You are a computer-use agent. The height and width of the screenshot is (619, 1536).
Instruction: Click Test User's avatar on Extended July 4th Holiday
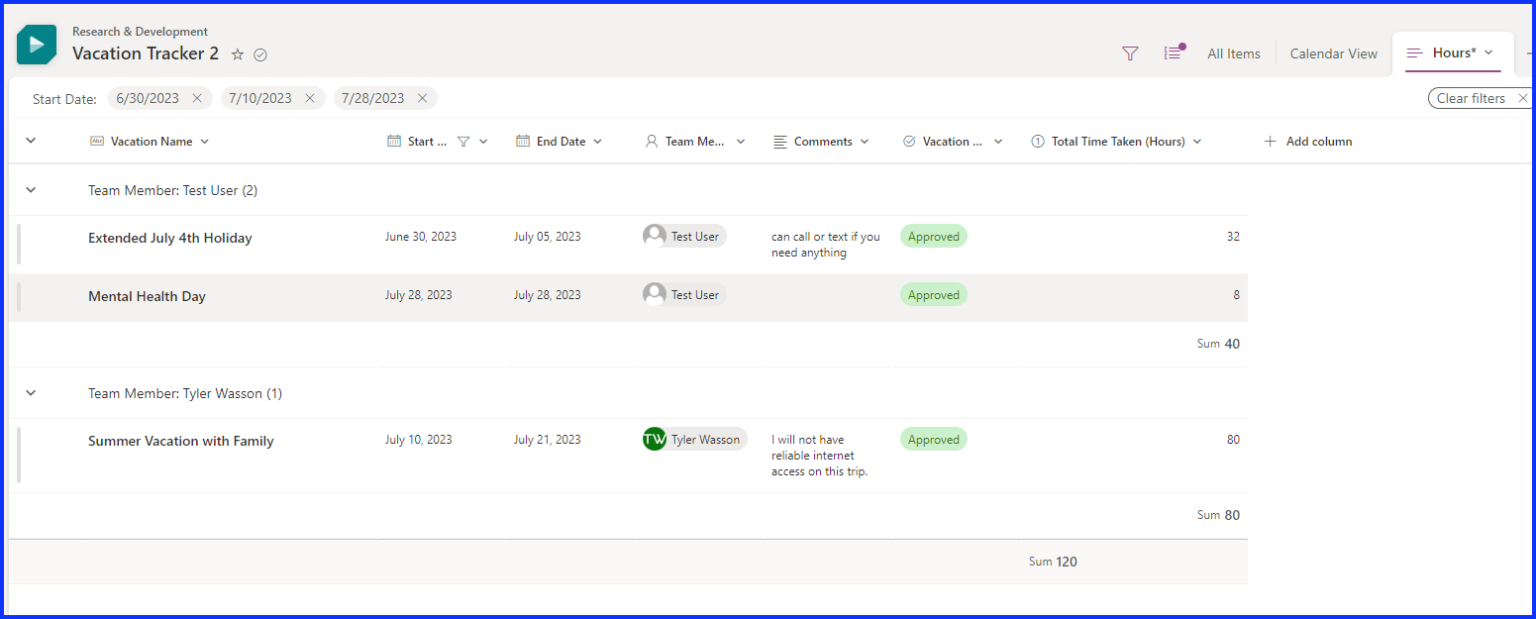pos(654,236)
